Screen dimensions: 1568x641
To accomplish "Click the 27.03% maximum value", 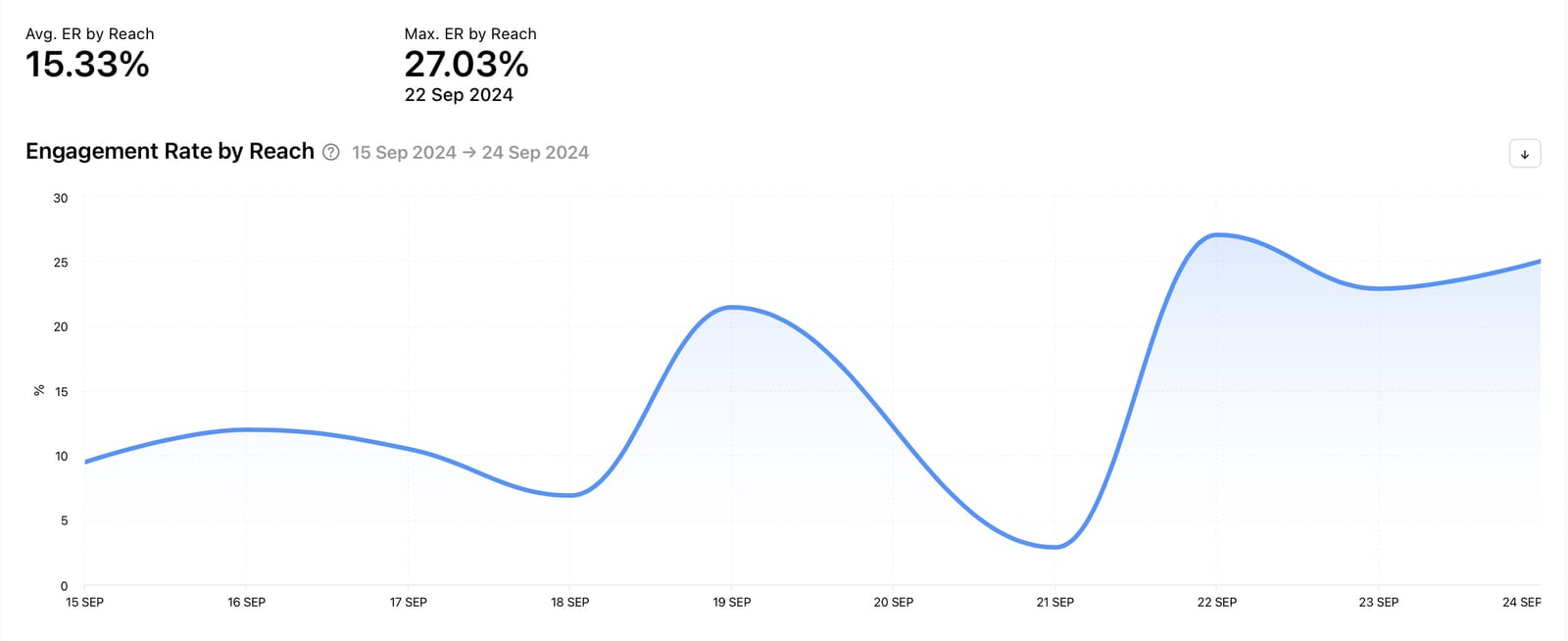I will tap(465, 65).
